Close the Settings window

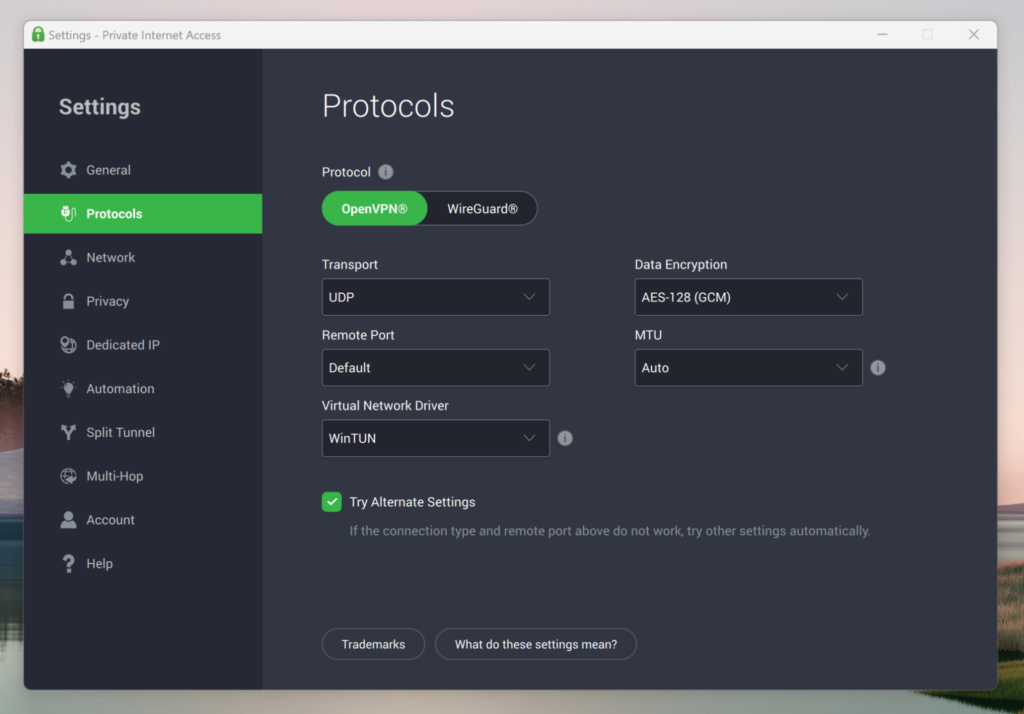(973, 34)
